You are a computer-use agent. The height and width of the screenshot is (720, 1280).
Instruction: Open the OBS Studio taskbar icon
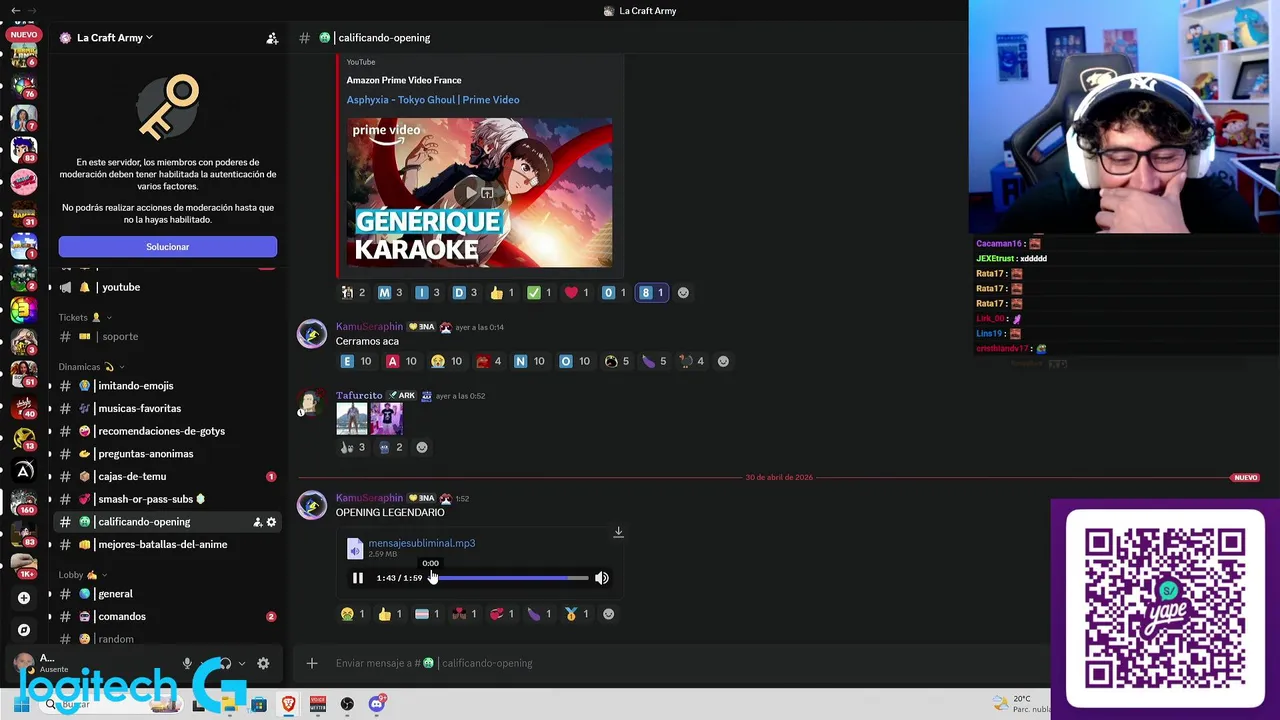[347, 704]
